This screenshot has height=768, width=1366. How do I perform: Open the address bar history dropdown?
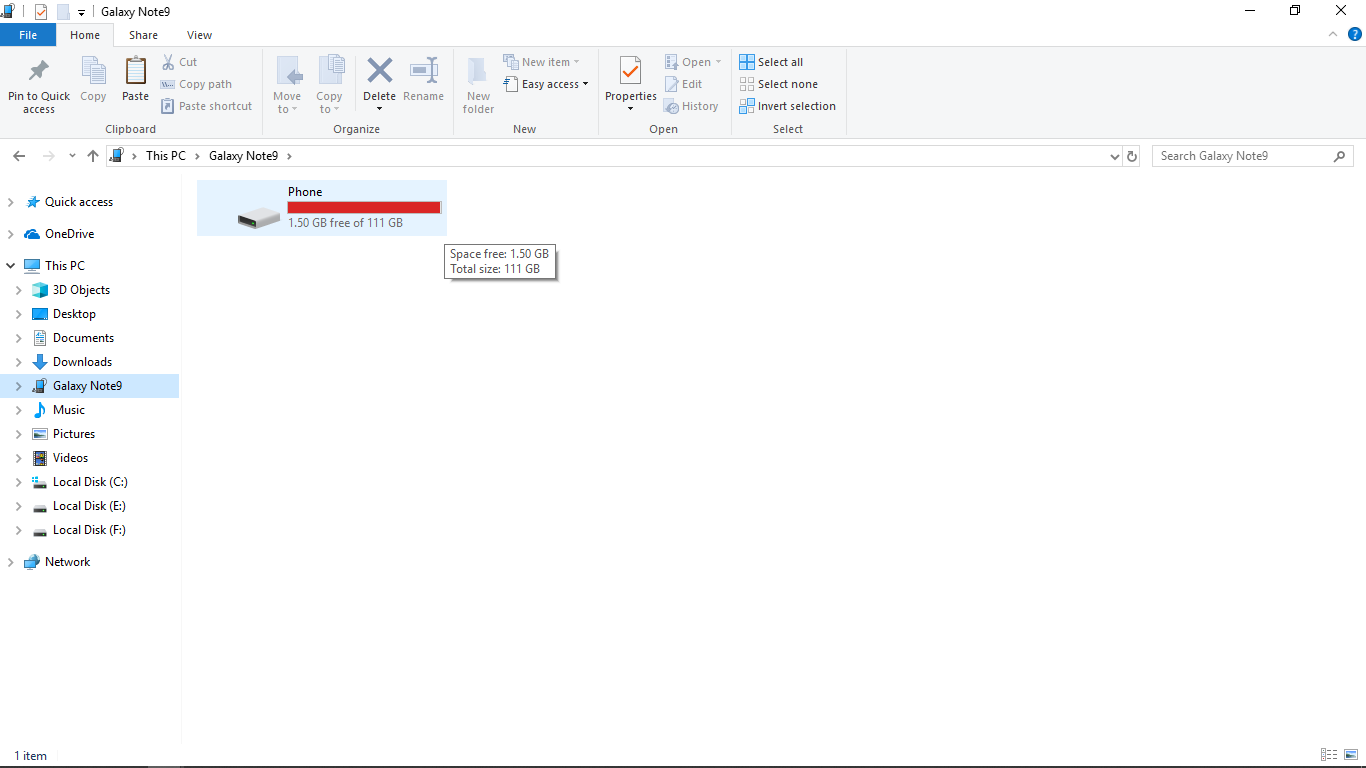click(1116, 156)
